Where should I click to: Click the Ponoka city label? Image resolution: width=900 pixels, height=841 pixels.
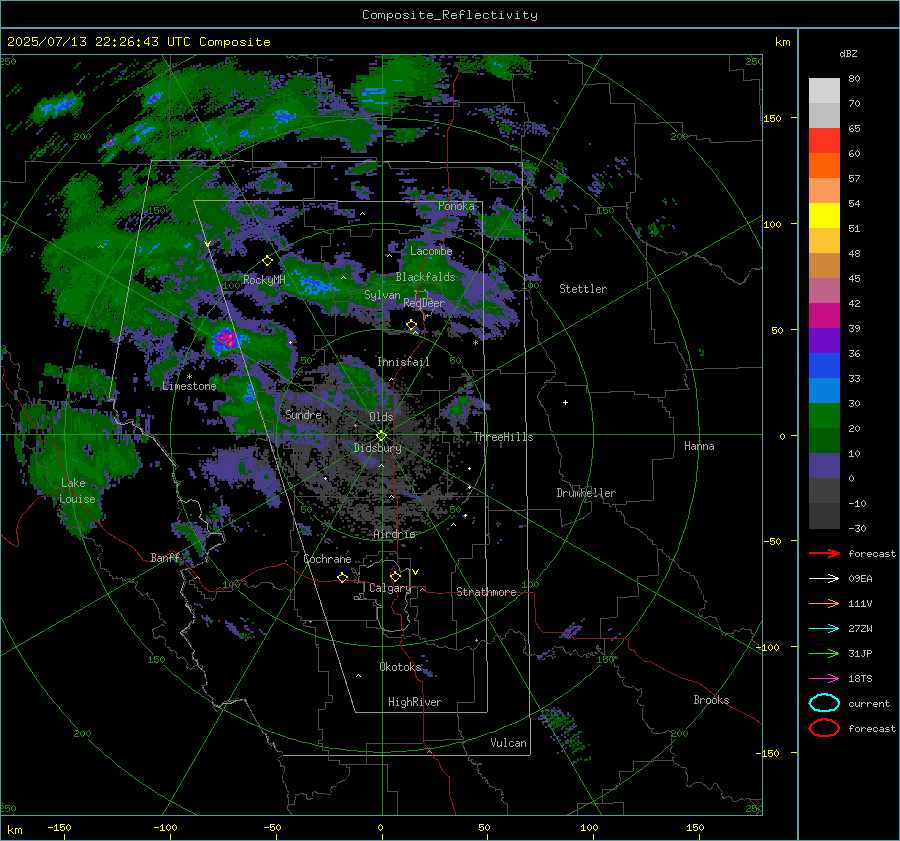pos(456,206)
